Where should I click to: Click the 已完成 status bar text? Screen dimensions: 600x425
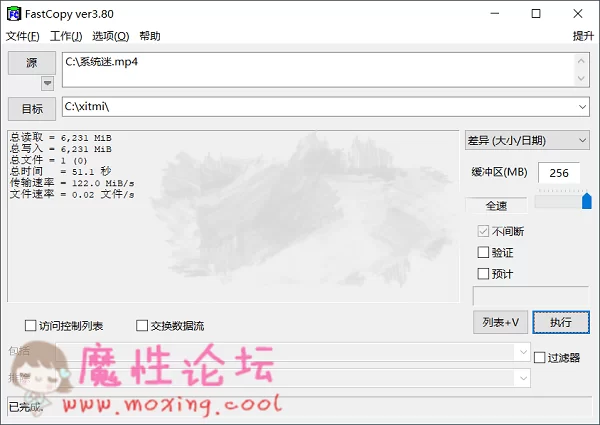coord(26,407)
